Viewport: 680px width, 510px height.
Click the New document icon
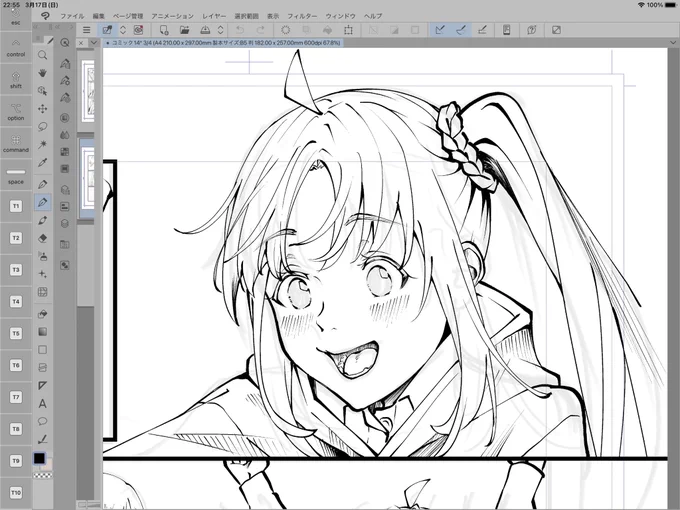163,30
